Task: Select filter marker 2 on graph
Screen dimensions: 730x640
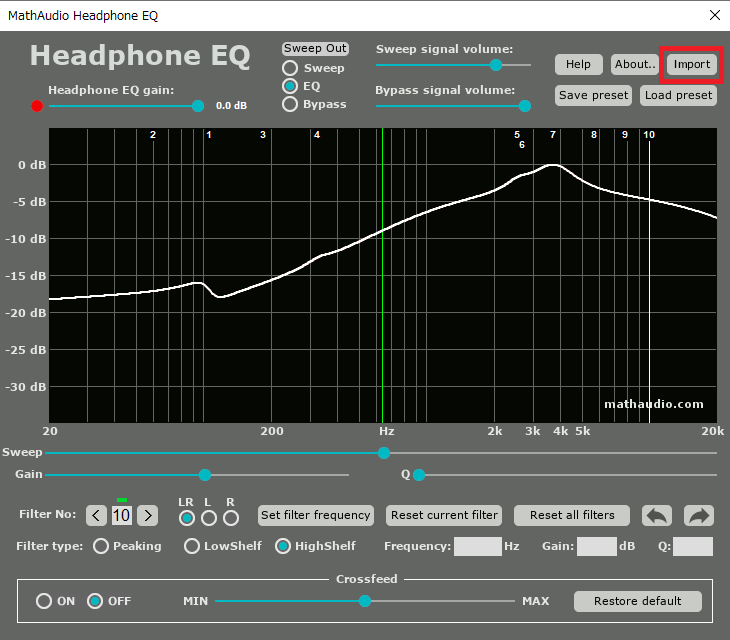Action: (153, 135)
